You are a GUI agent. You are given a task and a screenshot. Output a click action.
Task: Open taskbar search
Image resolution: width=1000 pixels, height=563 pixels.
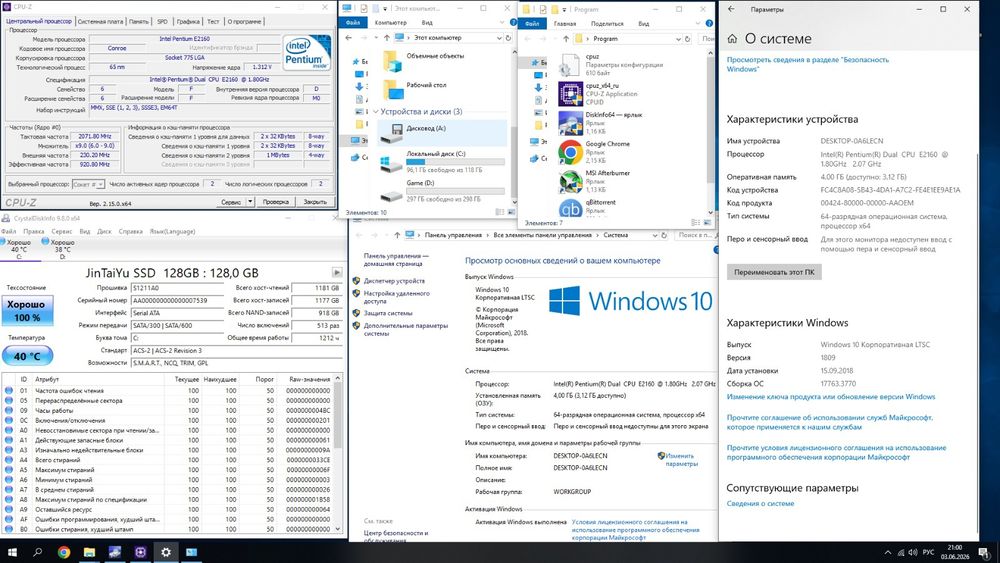pos(38,552)
